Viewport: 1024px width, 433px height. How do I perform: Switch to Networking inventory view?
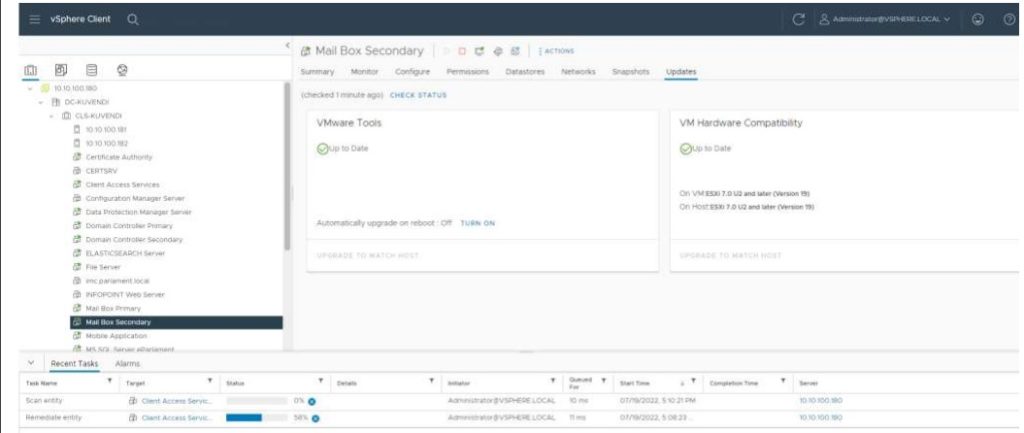tap(121, 72)
